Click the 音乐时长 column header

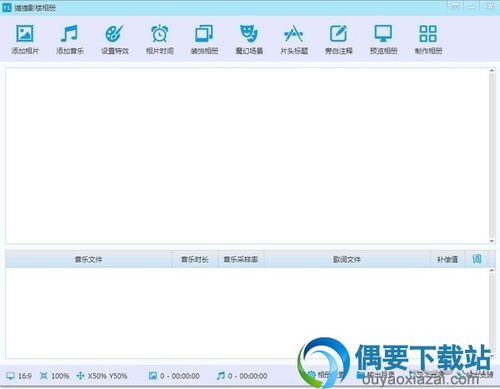tap(195, 259)
